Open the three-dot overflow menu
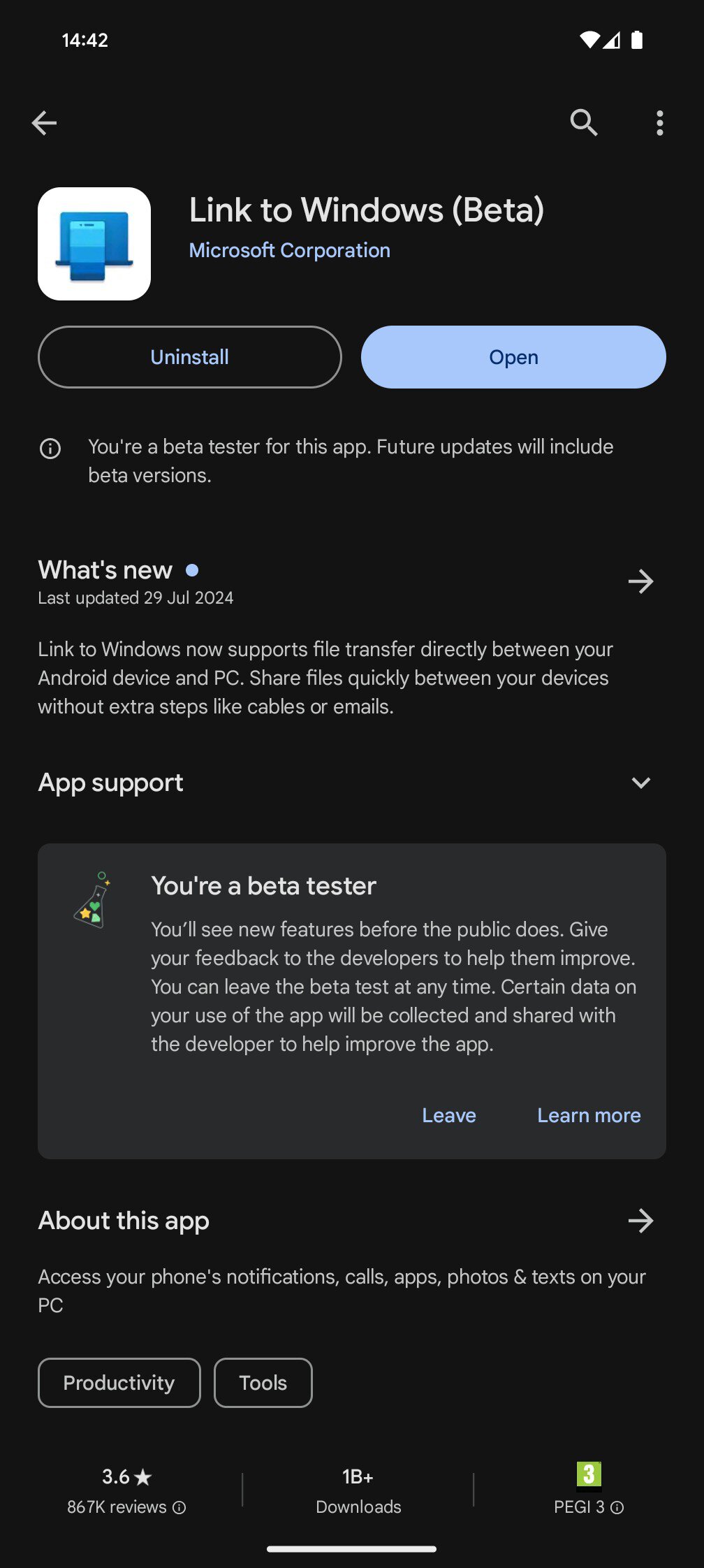Screen dimensions: 704x1568 pos(659,123)
